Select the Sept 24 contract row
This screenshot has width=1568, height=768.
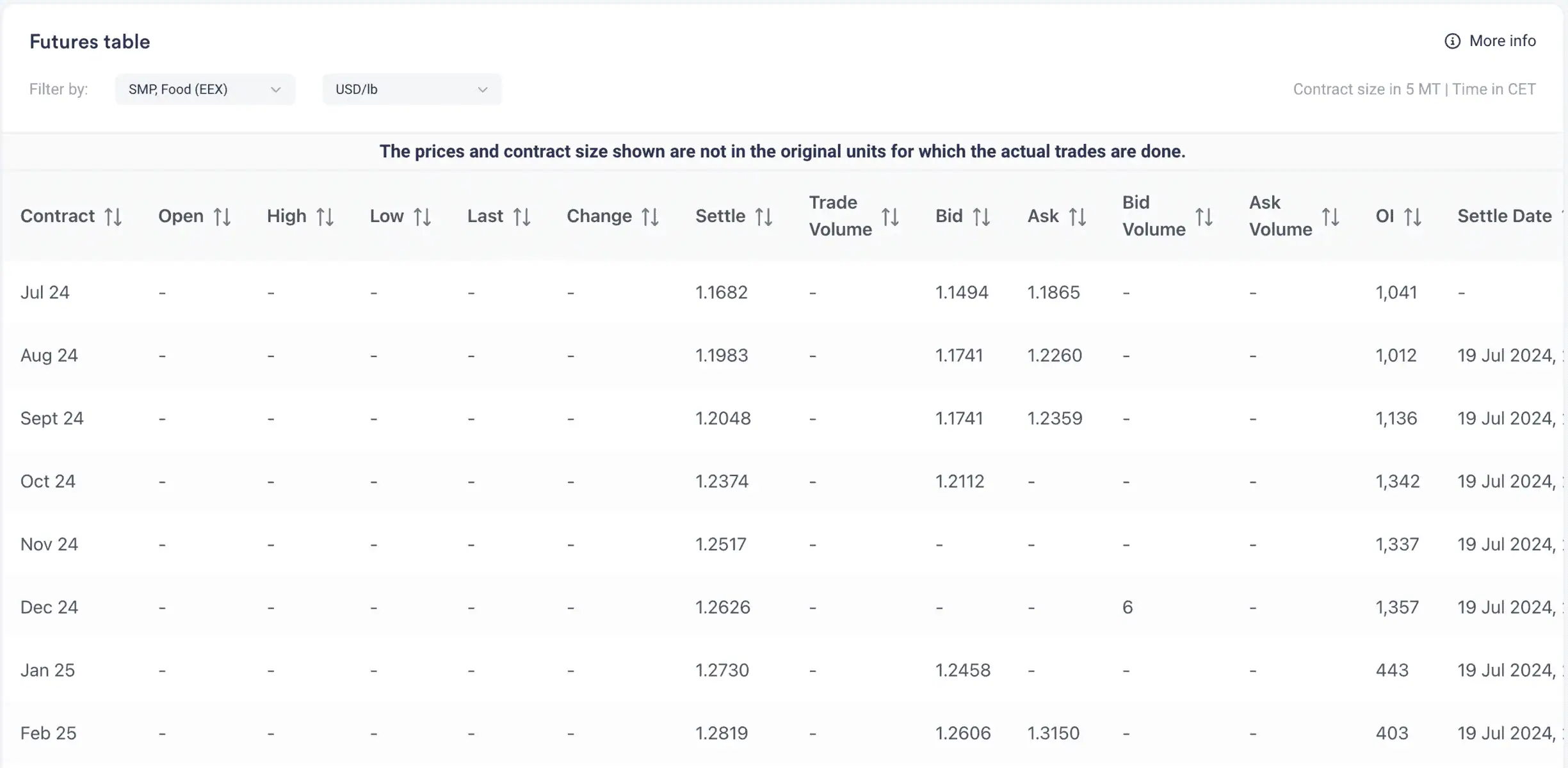pyautogui.click(x=782, y=419)
